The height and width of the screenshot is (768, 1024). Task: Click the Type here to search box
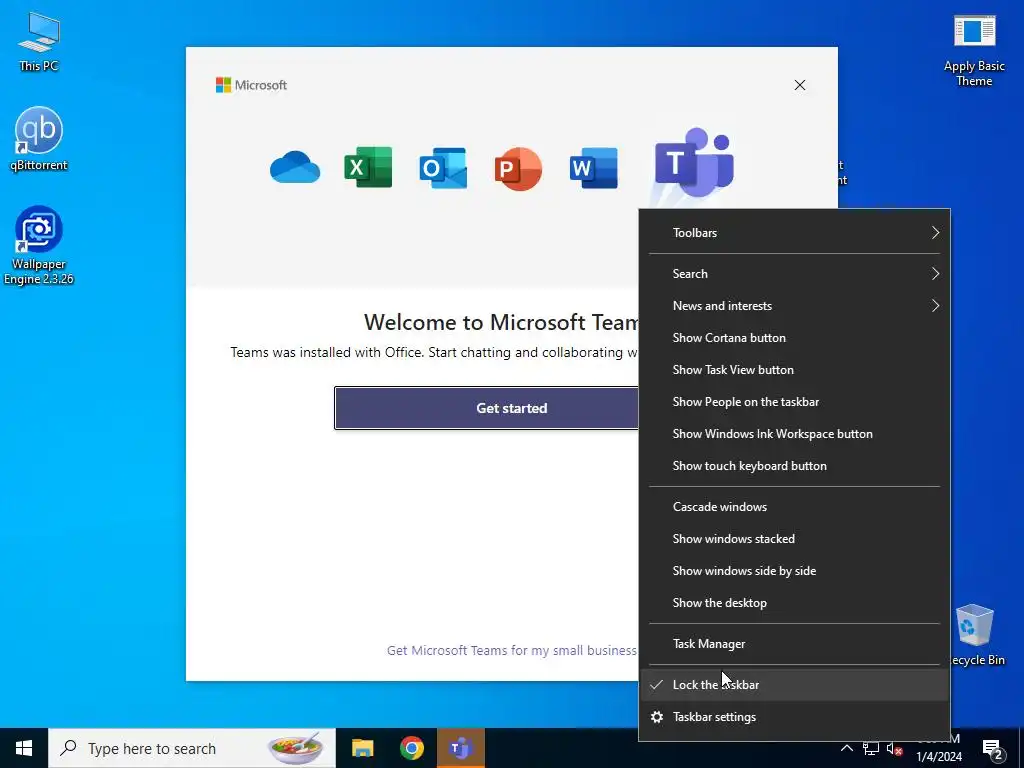click(x=192, y=748)
